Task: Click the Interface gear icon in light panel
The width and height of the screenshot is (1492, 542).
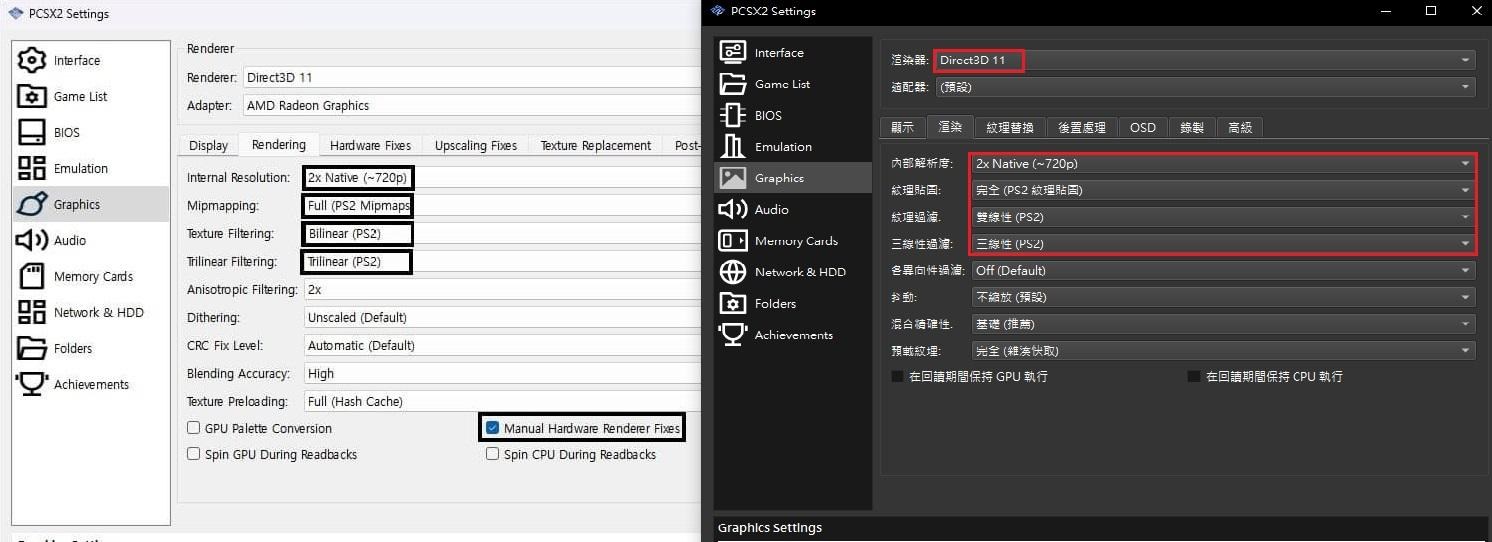Action: [32, 60]
